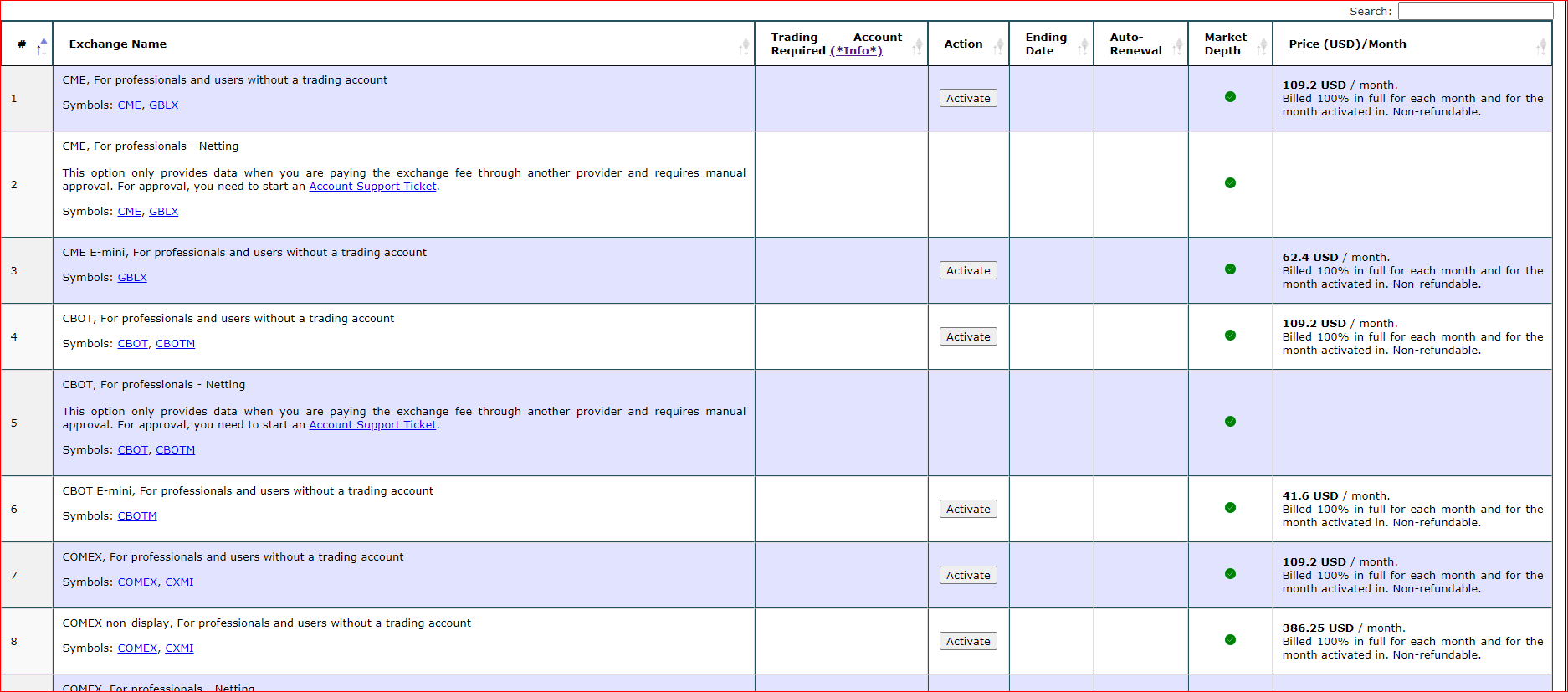Click the green dot in the CME E-mini row
Viewport: 1568px width, 692px height.
(1230, 269)
